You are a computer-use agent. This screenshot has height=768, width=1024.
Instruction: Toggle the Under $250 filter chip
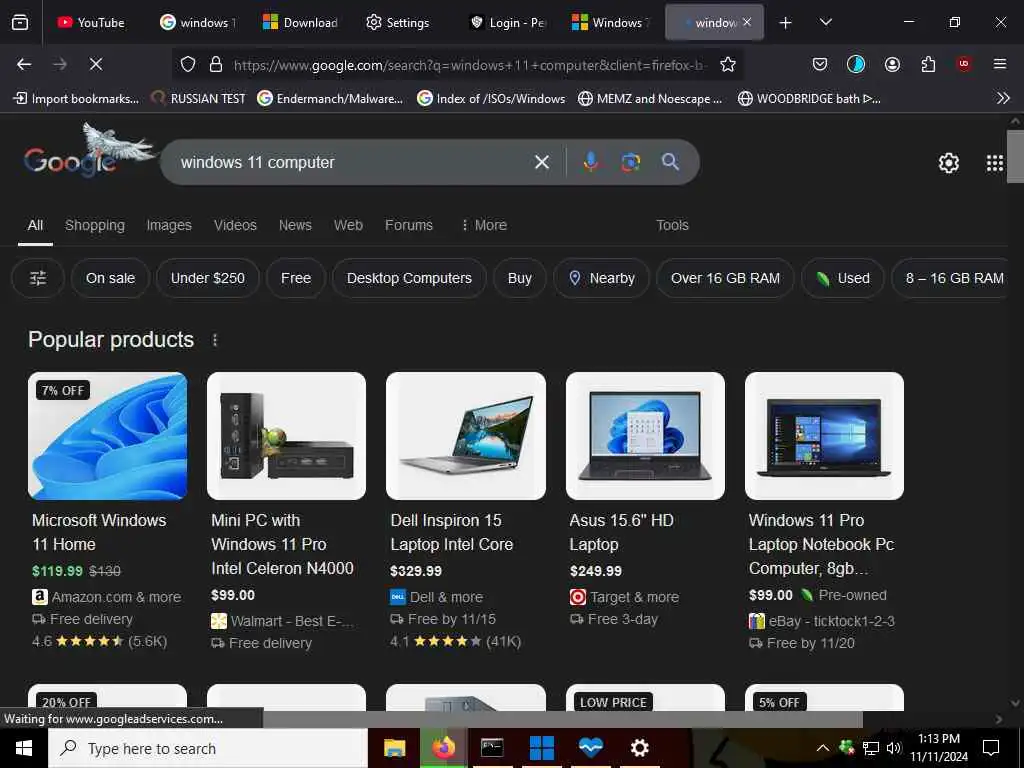pos(208,278)
